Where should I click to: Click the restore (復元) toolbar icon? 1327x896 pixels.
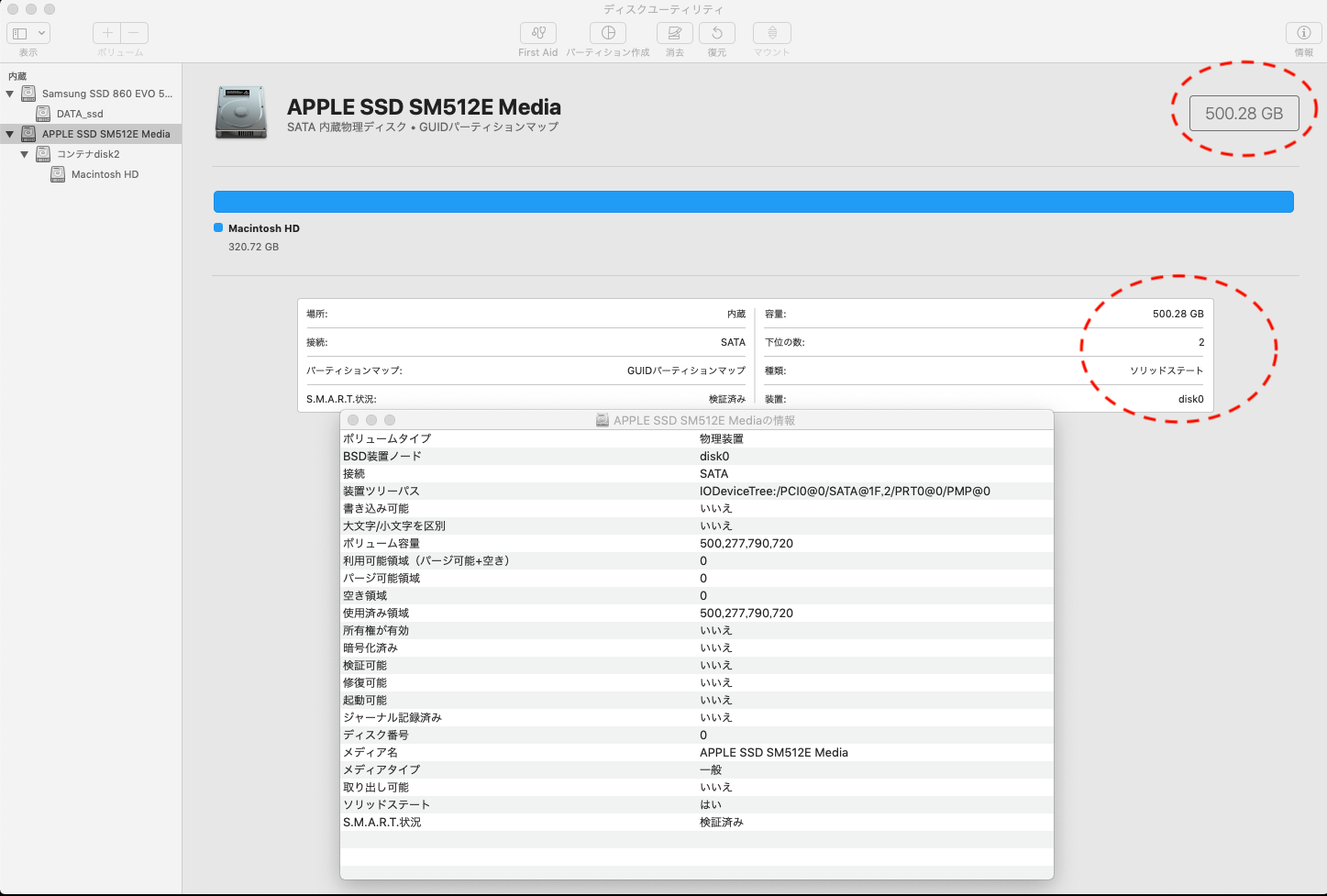[716, 33]
